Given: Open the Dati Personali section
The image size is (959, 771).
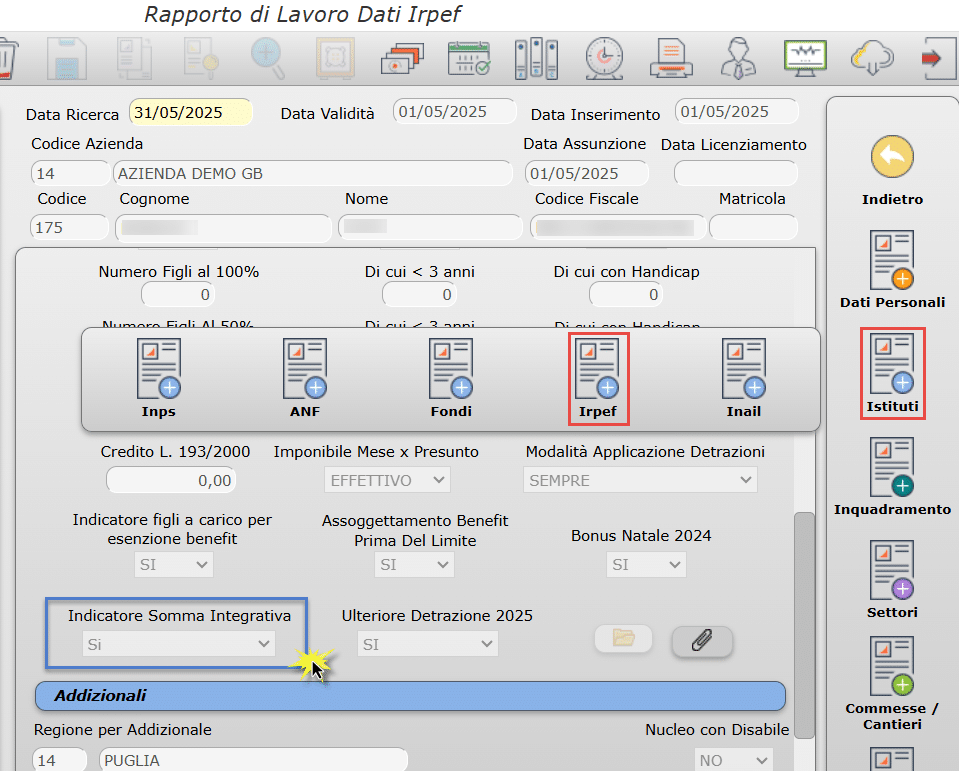Looking at the screenshot, I should click(x=892, y=270).
